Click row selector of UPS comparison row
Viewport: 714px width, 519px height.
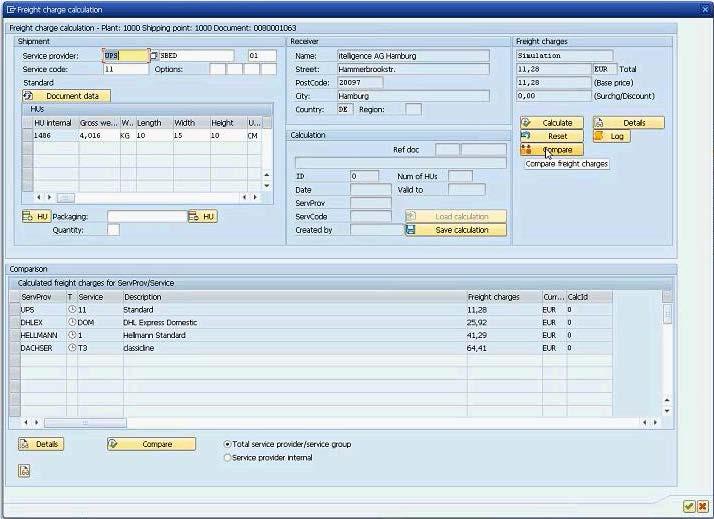14,310
